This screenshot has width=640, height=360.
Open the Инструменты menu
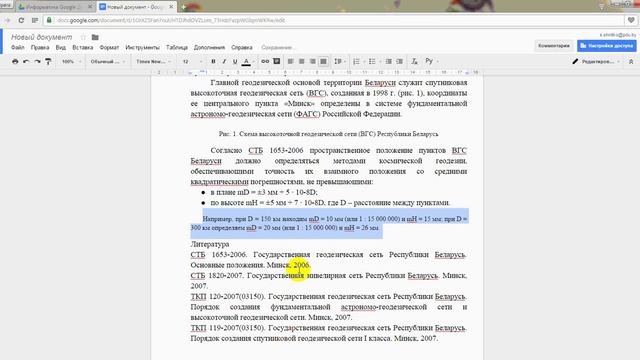[142, 48]
